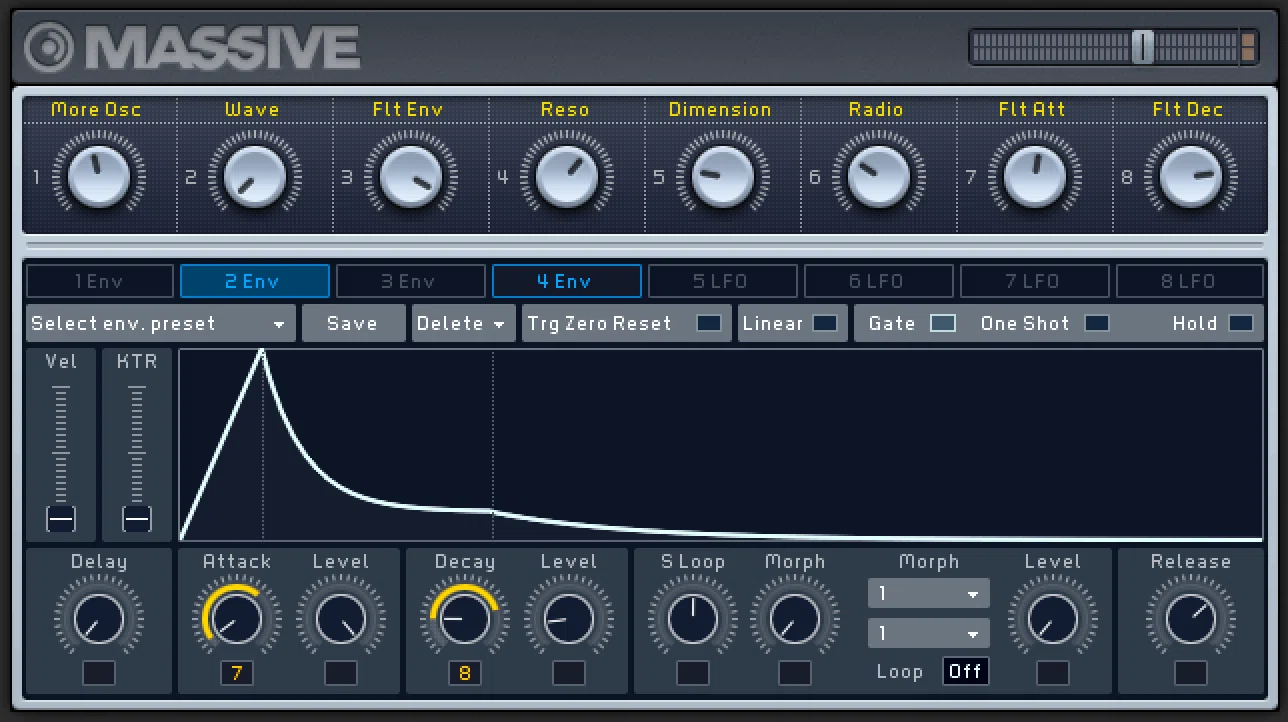Click the Vel slider handle

(61, 518)
